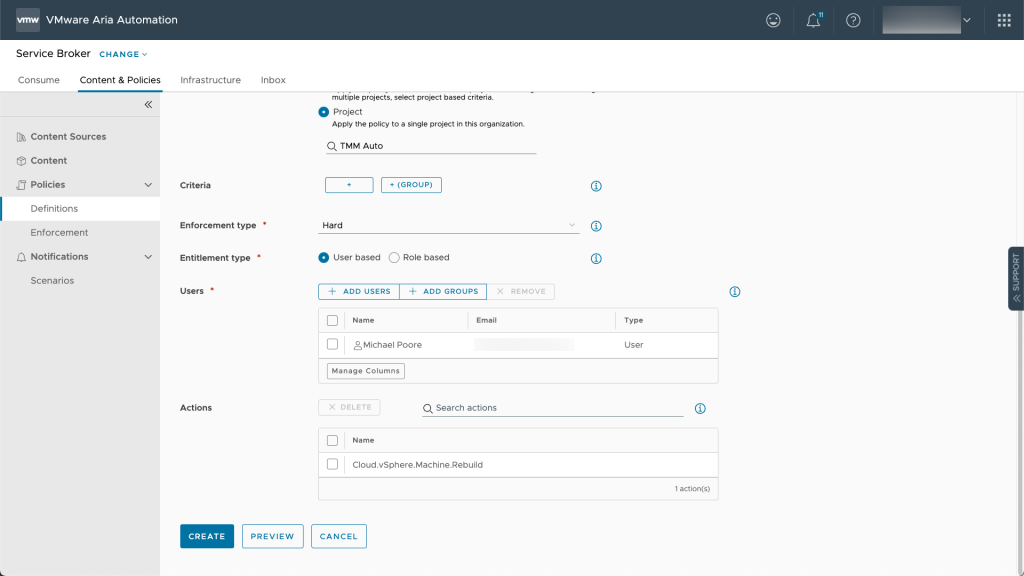
Task: Click the info icon next to Criteria
Action: 596,186
